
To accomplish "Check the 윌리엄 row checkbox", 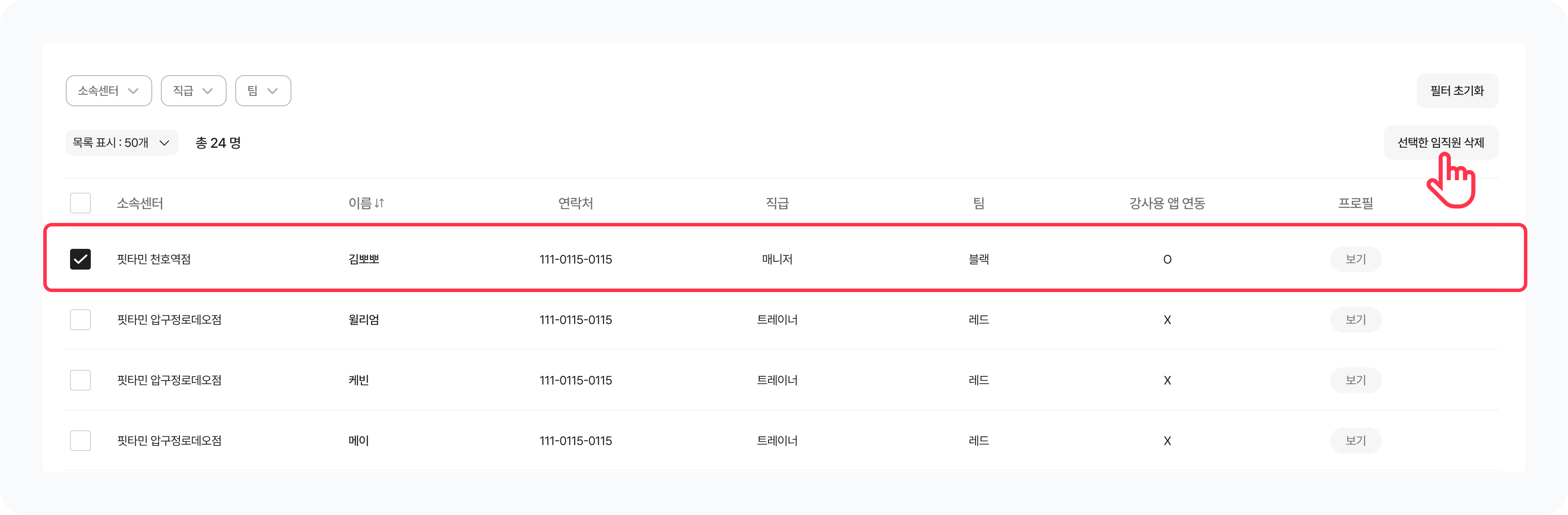I will [x=80, y=320].
